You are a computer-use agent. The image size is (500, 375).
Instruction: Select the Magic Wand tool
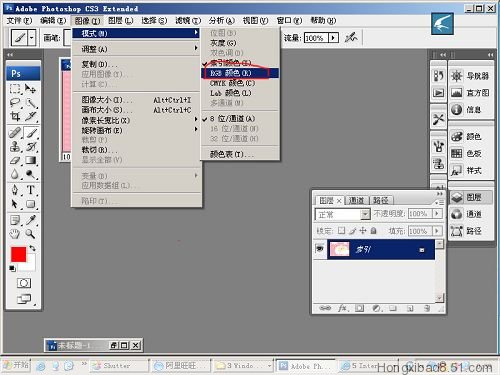click(x=31, y=103)
